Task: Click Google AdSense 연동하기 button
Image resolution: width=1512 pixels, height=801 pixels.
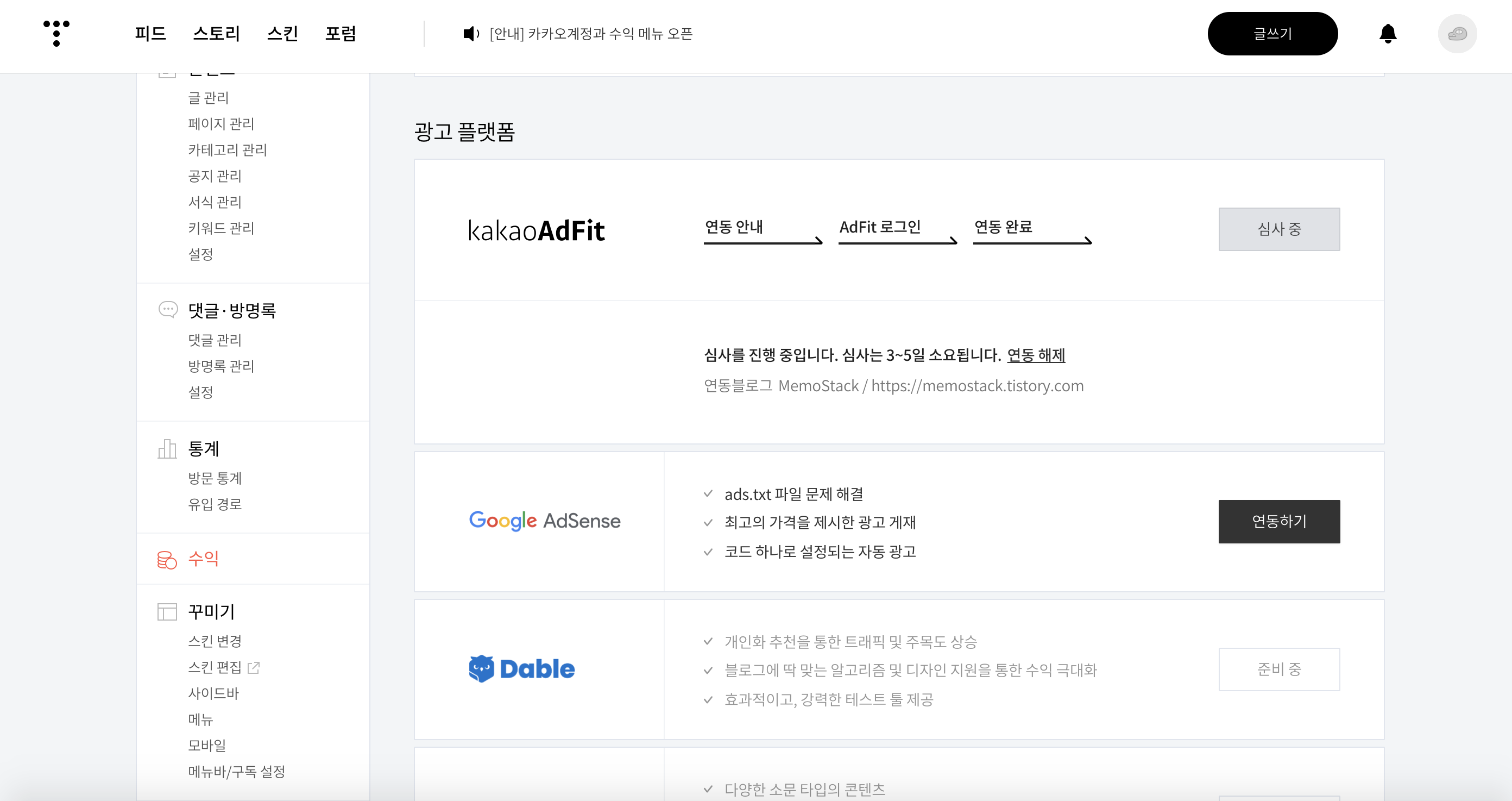Action: (1278, 521)
